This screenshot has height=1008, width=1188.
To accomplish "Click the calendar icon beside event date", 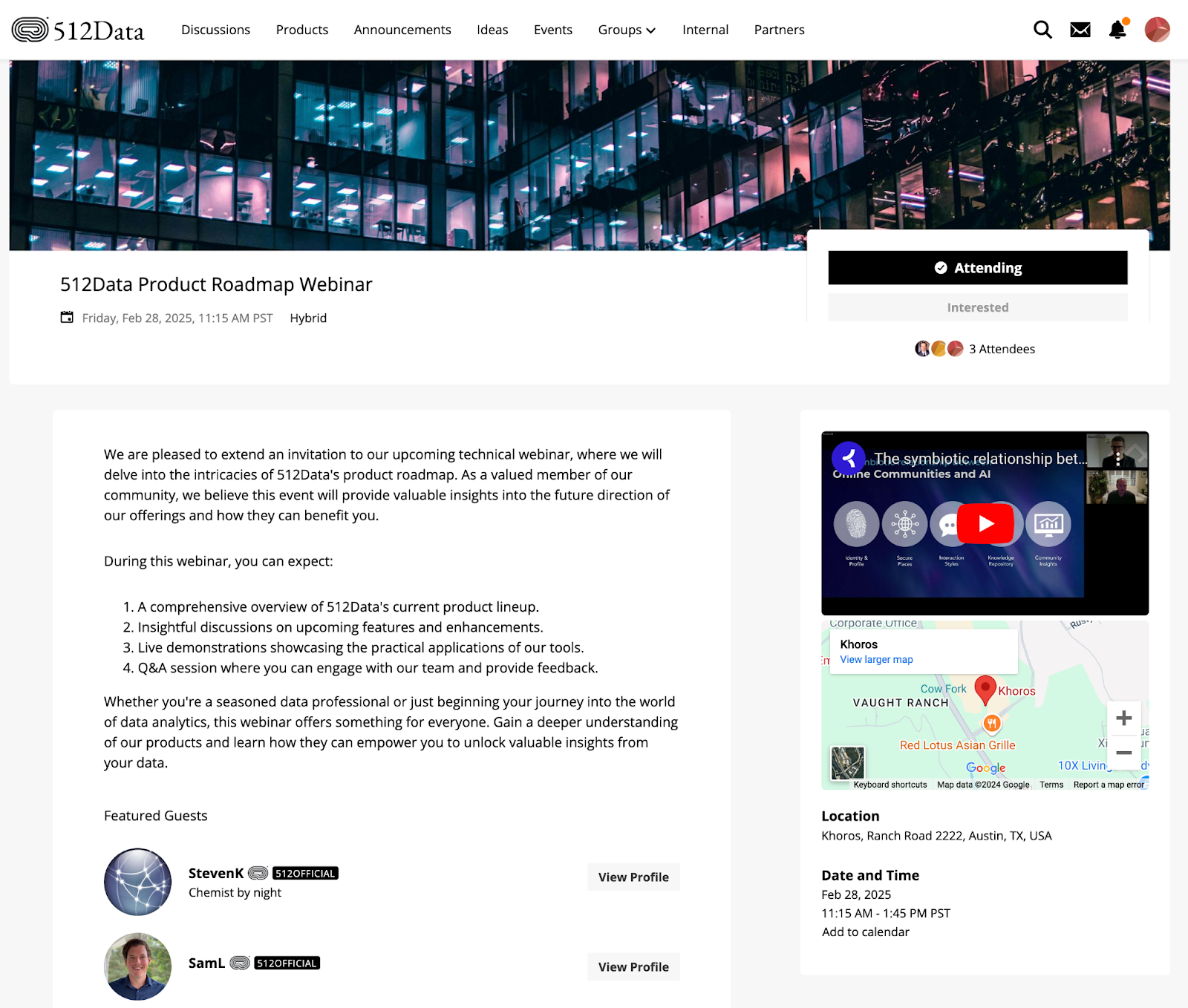I will (67, 318).
